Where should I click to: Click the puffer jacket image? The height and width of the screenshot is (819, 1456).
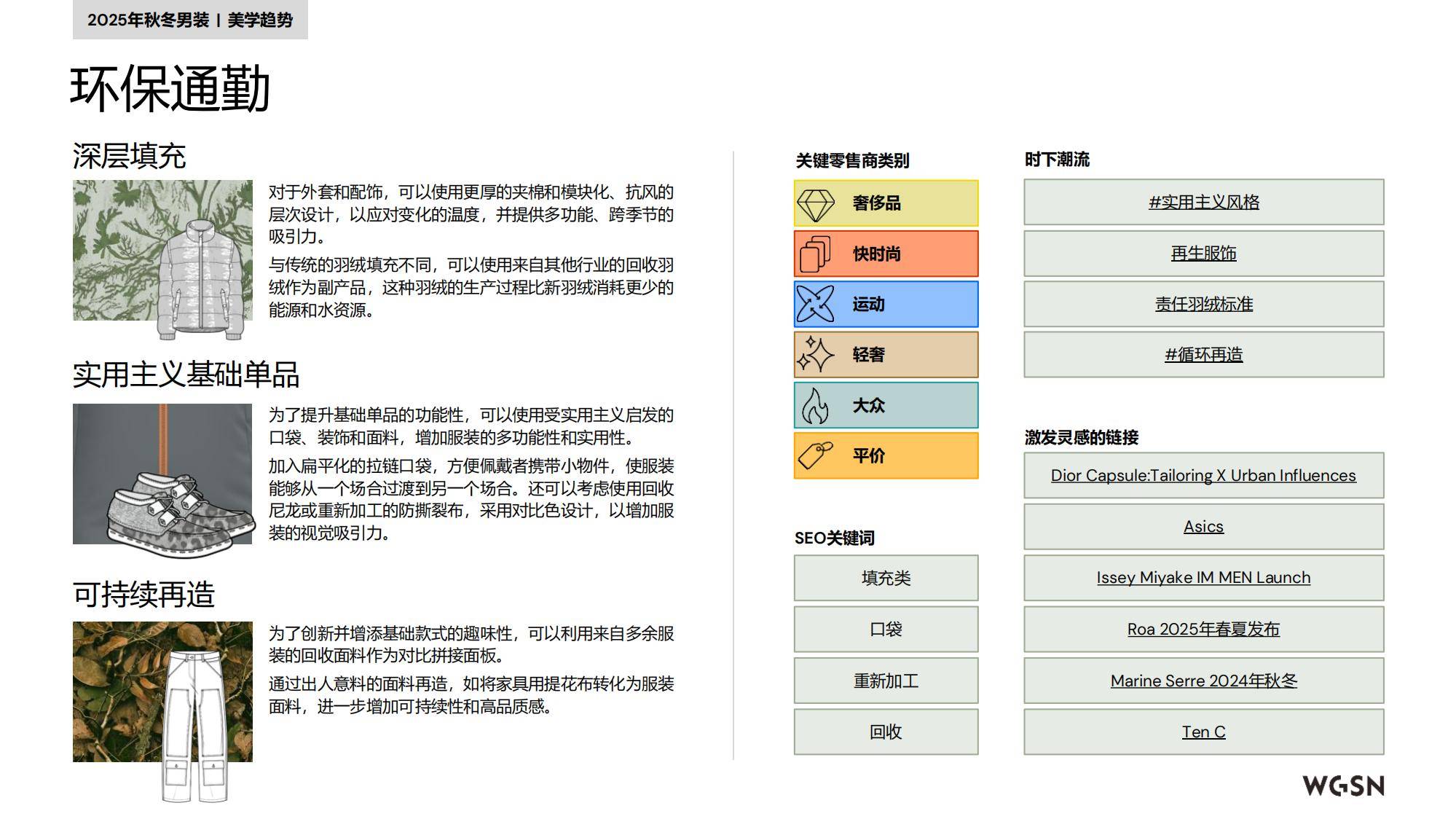click(x=201, y=280)
